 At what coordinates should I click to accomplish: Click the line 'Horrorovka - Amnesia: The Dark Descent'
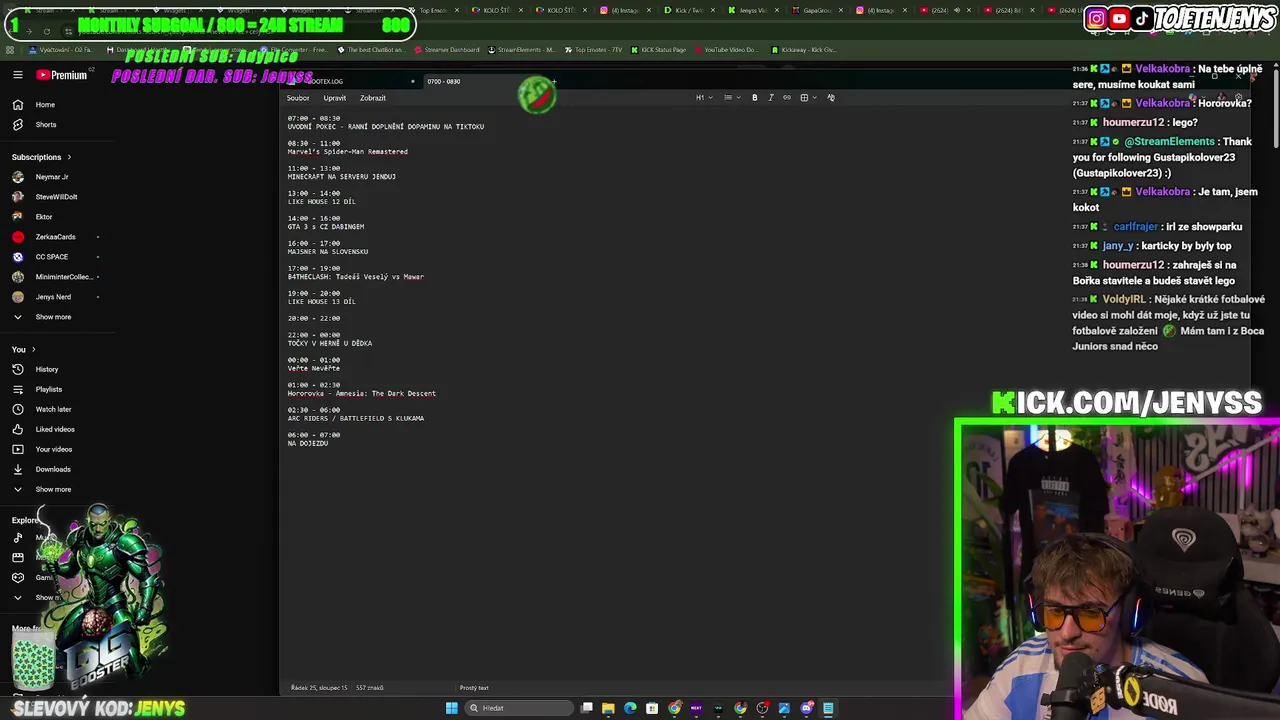point(361,393)
